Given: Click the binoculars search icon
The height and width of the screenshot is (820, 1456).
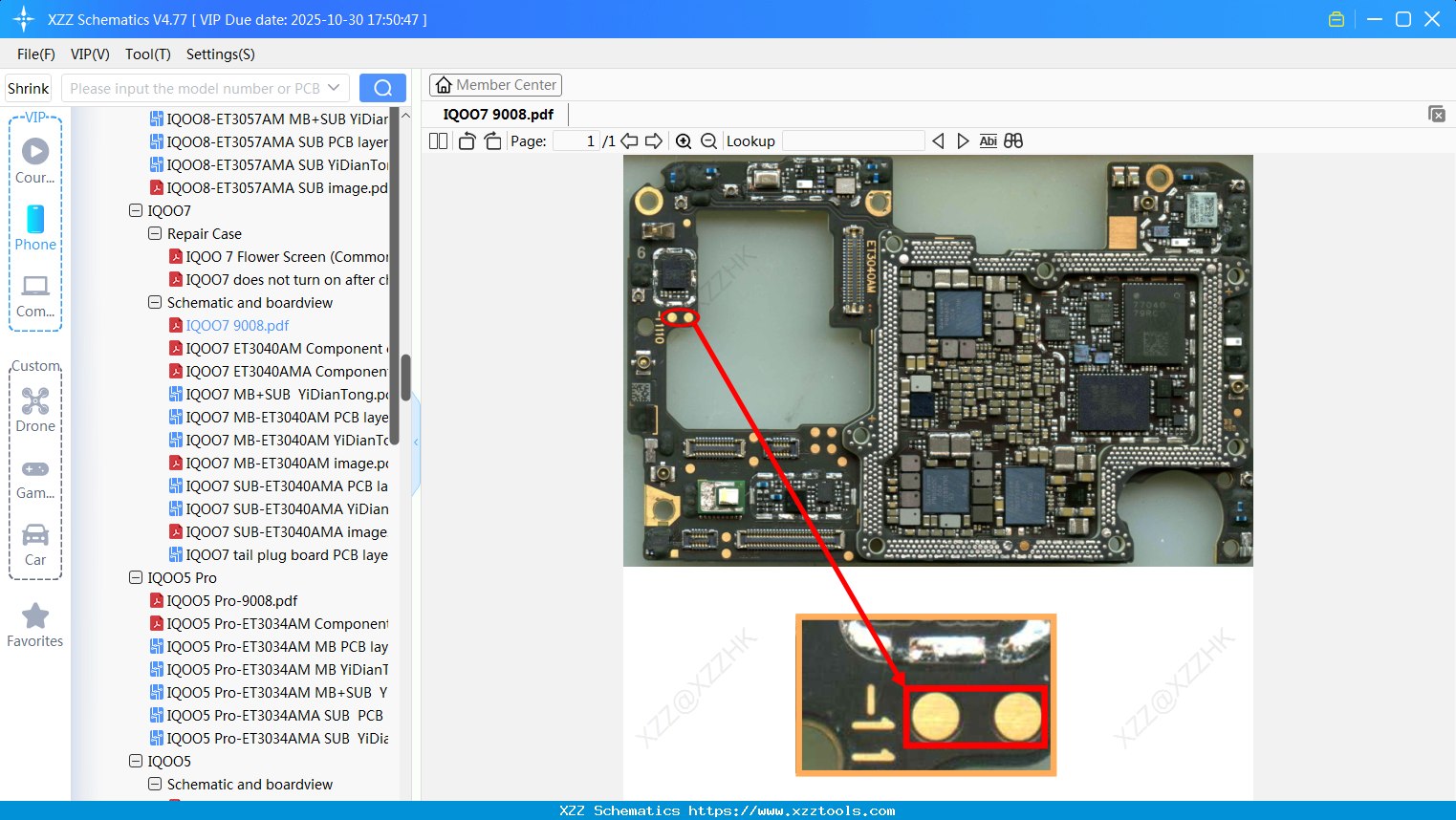Looking at the screenshot, I should pyautogui.click(x=1013, y=140).
